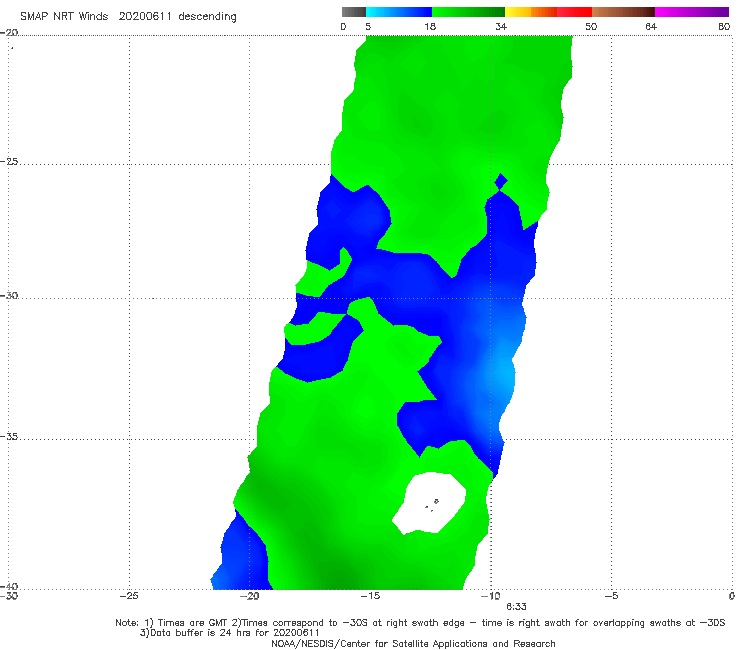Click the bottom-axis longitude label '-5'
This screenshot has height=650, width=740.
click(x=611, y=596)
